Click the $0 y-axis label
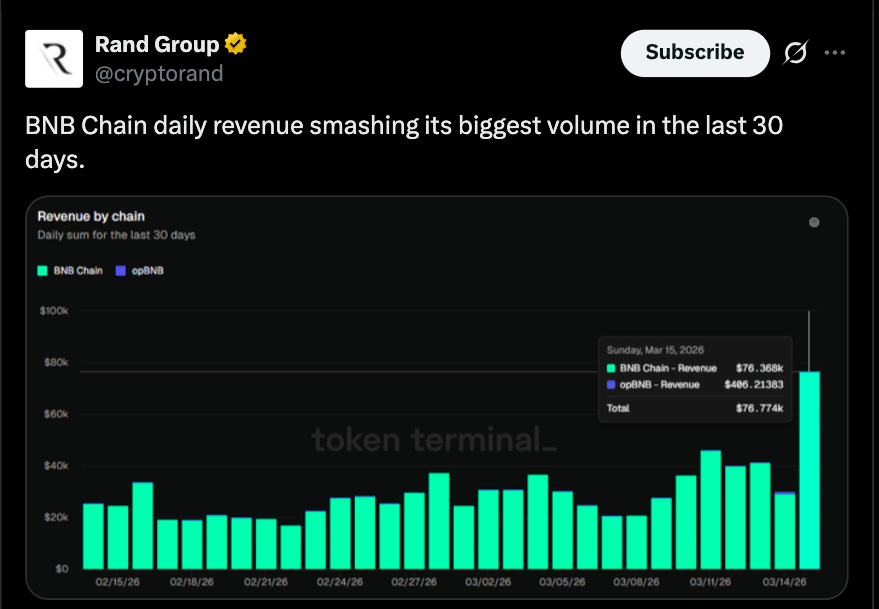The height and width of the screenshot is (609, 879). [x=62, y=569]
